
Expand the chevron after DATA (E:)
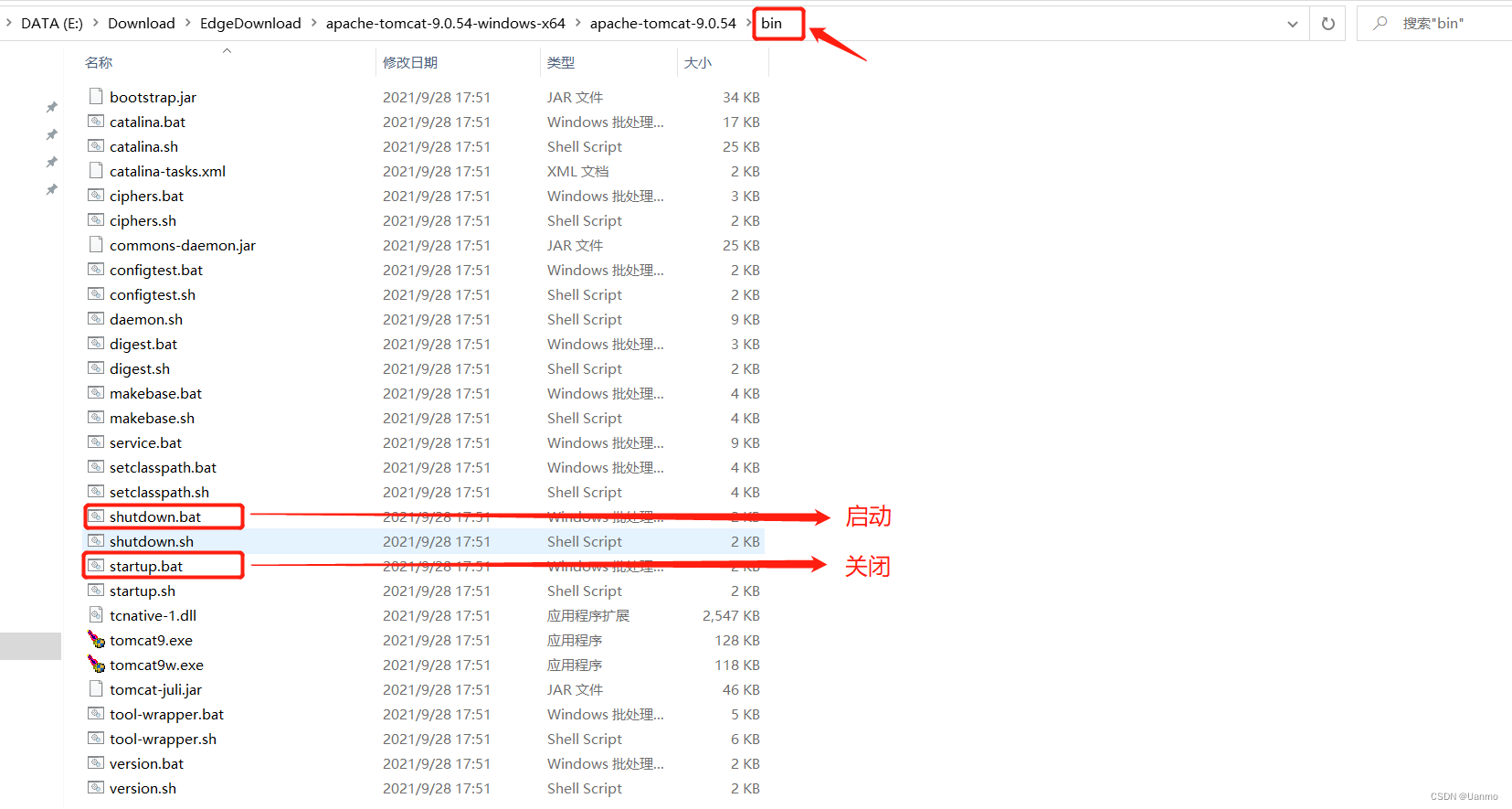[x=95, y=23]
